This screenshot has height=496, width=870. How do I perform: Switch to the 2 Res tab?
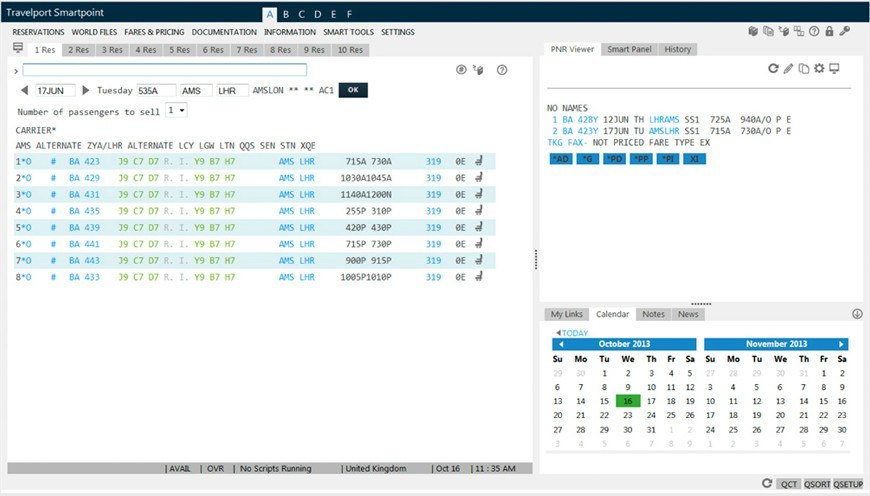point(79,50)
